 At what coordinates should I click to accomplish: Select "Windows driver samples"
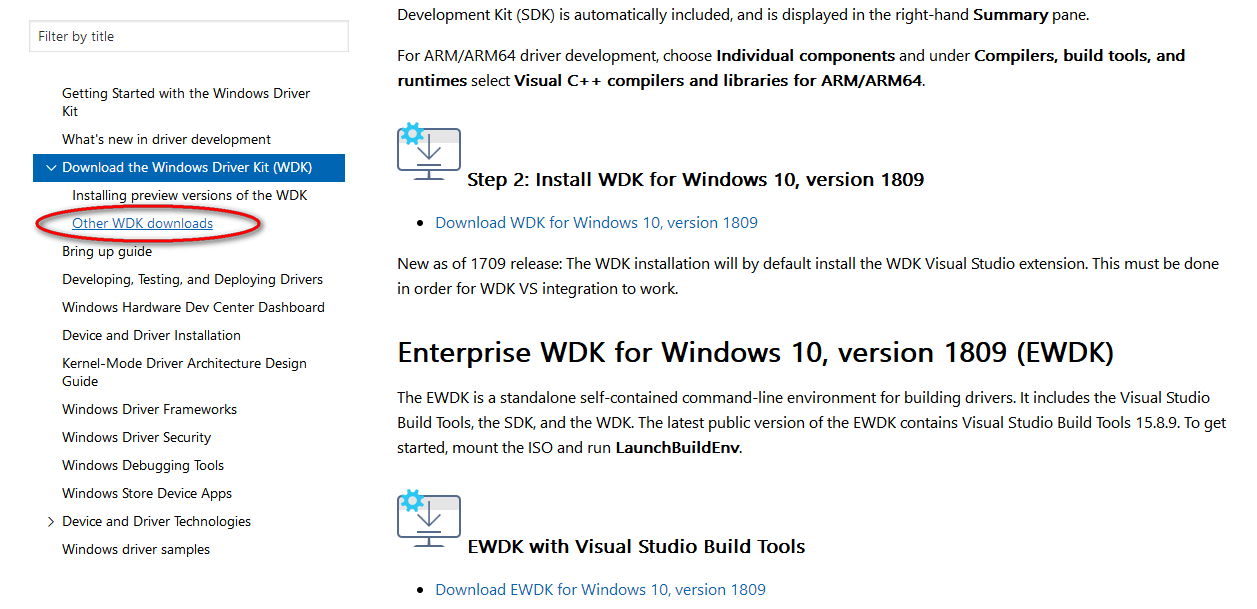[135, 549]
